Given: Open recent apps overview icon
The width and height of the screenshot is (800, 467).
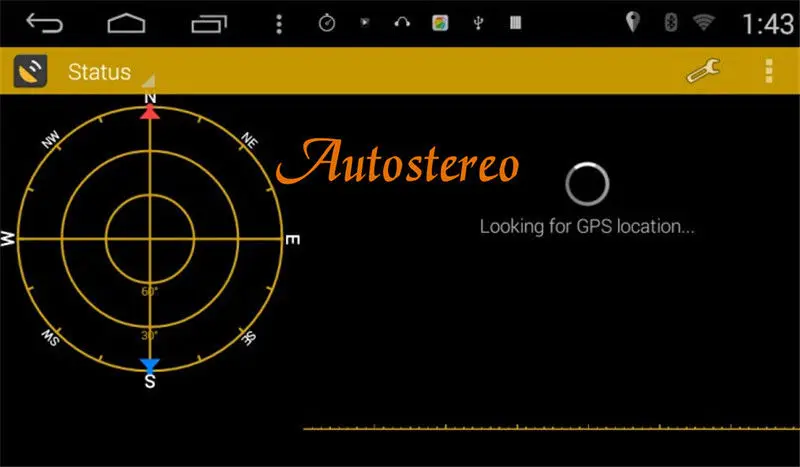Looking at the screenshot, I should point(209,24).
